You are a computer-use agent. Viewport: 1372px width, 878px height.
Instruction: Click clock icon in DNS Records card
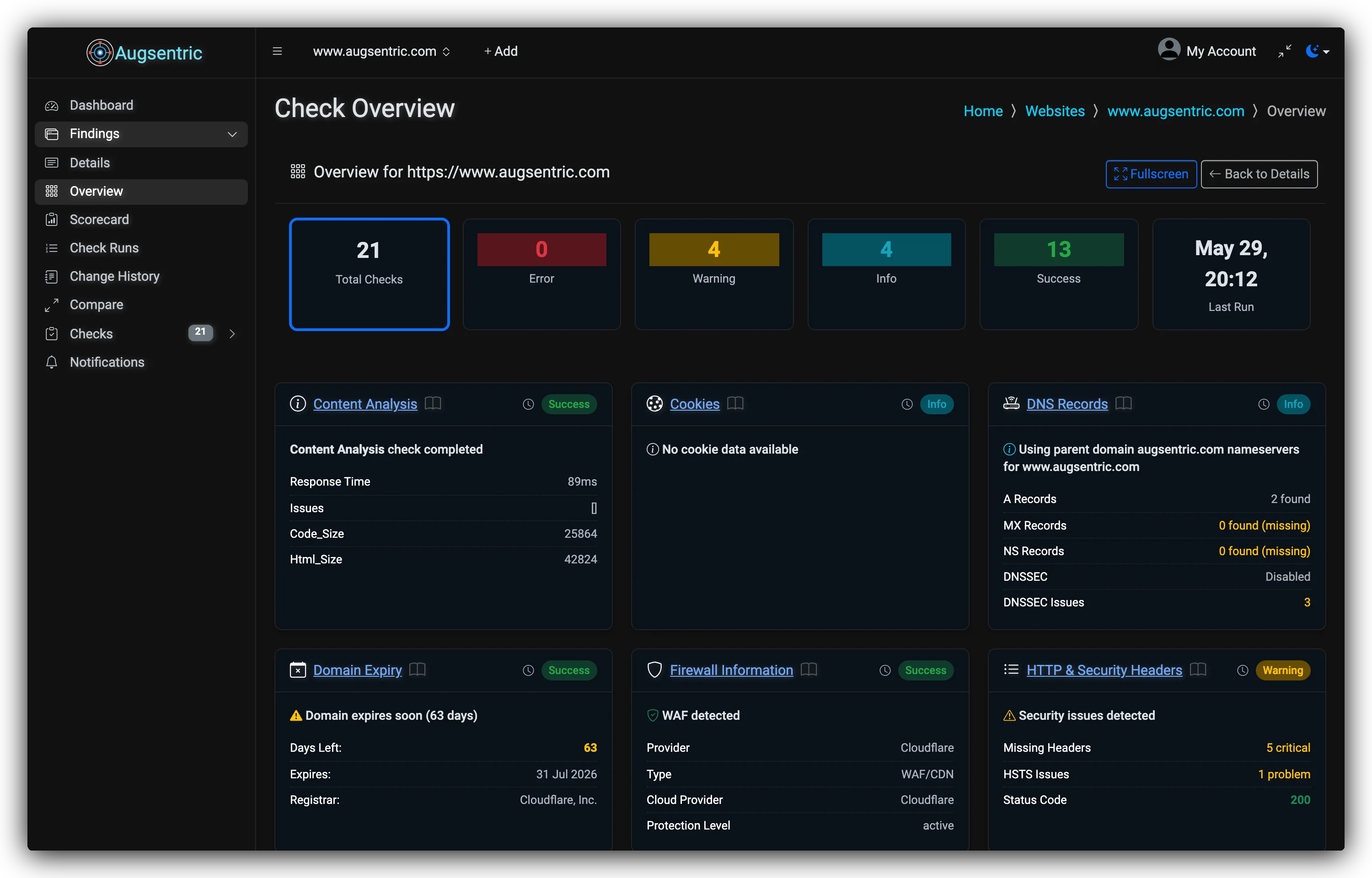click(x=1264, y=404)
